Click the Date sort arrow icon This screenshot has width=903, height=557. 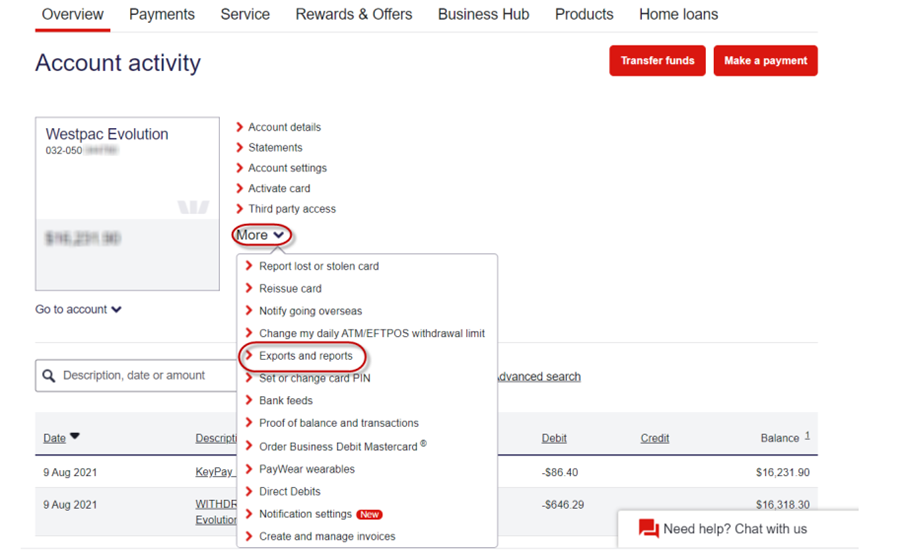[x=75, y=437]
